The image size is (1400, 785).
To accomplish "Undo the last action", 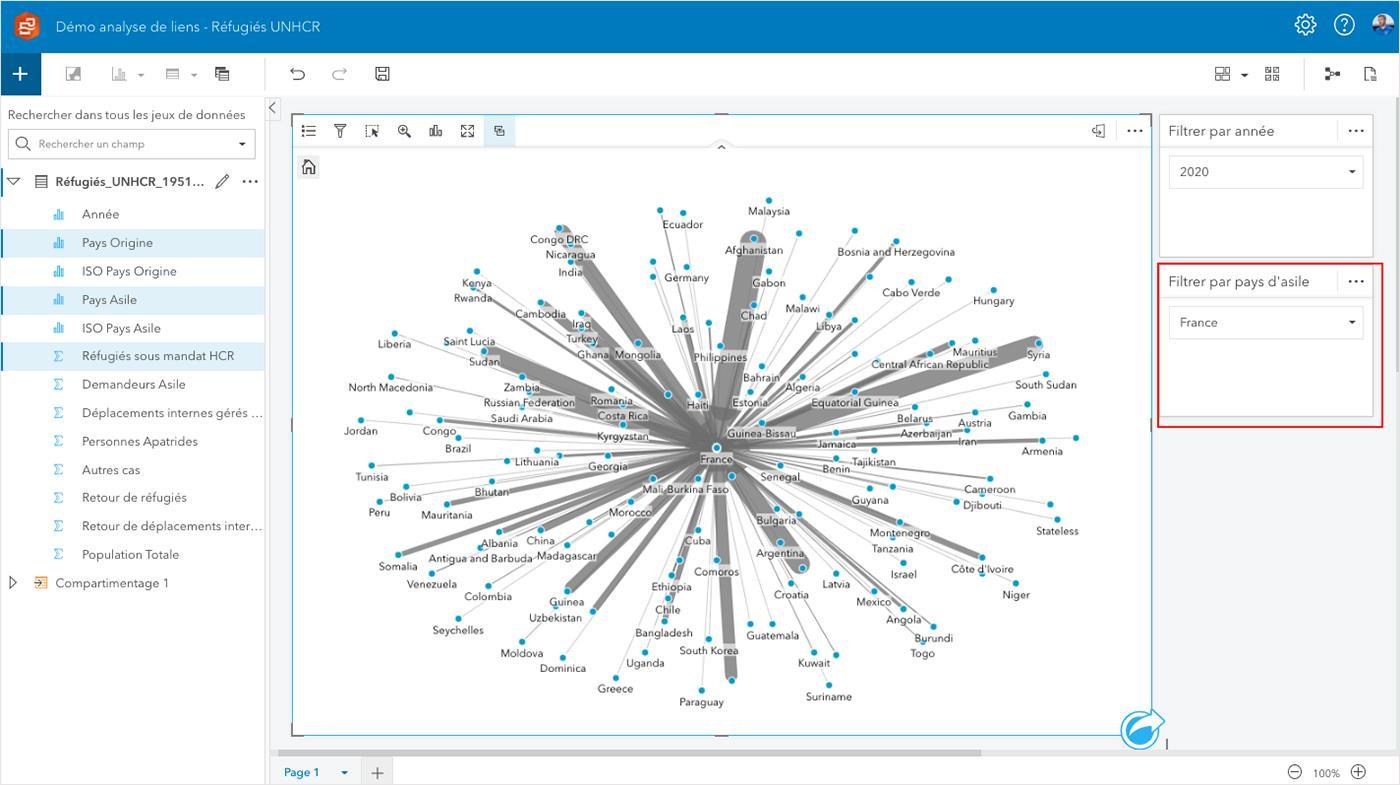I will coord(297,74).
